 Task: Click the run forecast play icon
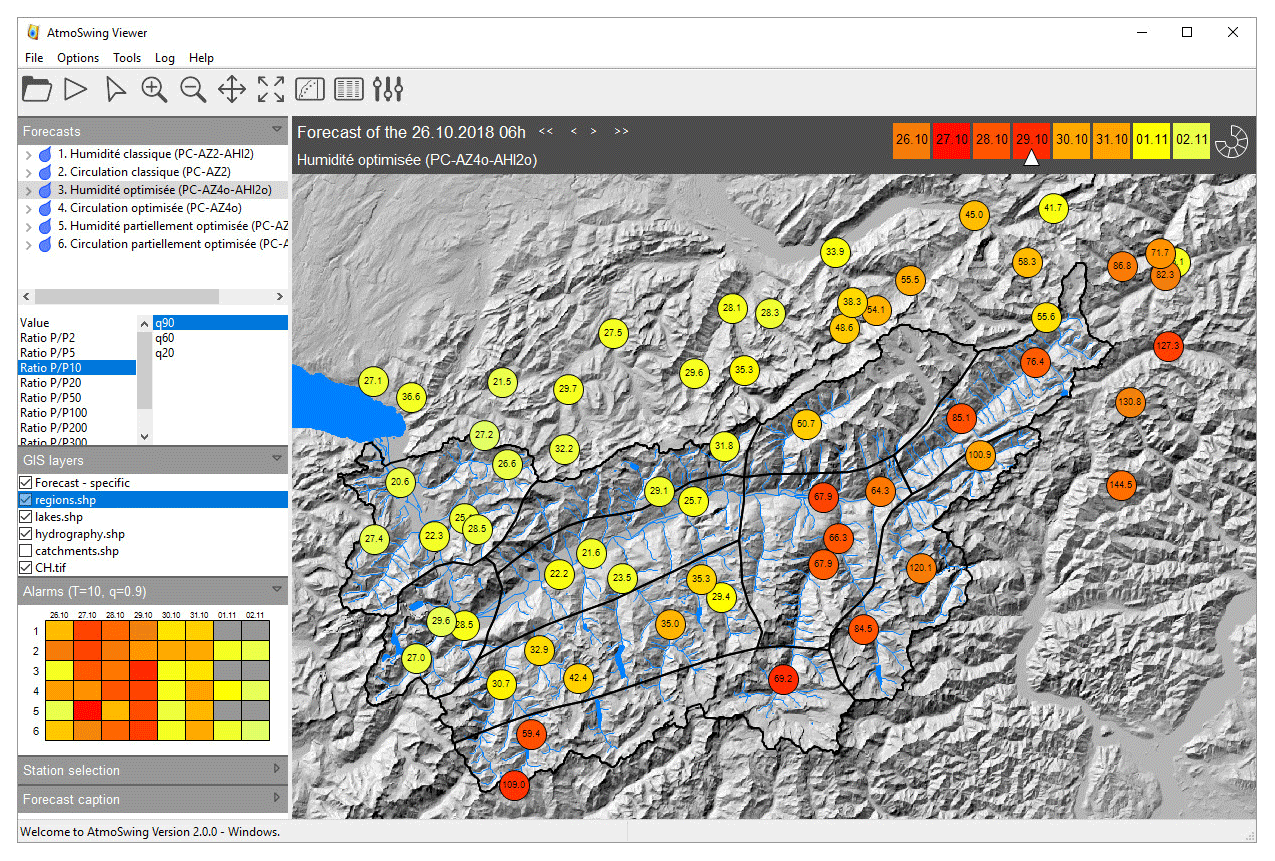76,89
